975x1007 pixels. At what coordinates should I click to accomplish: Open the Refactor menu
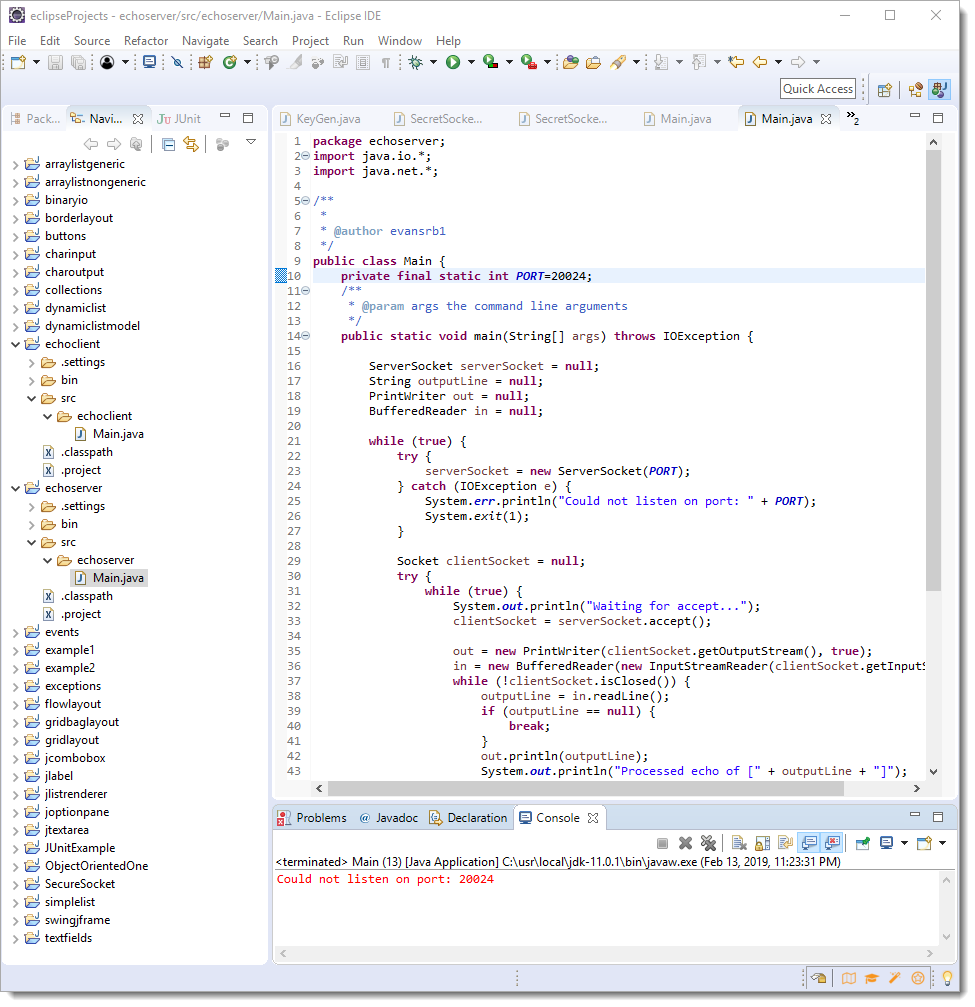coord(146,41)
